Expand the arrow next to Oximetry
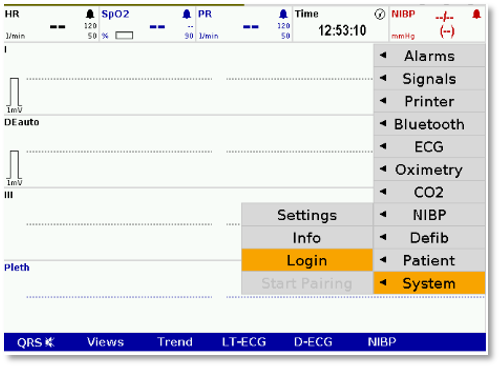 [x=383, y=169]
